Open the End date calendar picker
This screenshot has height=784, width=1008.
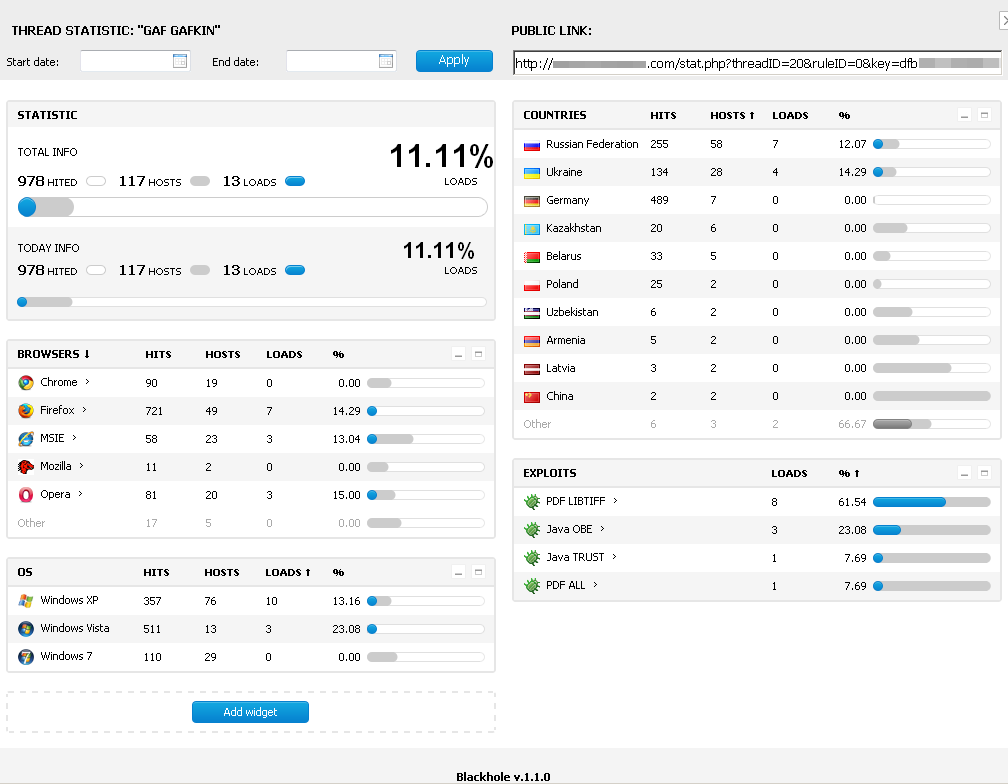click(x=386, y=61)
